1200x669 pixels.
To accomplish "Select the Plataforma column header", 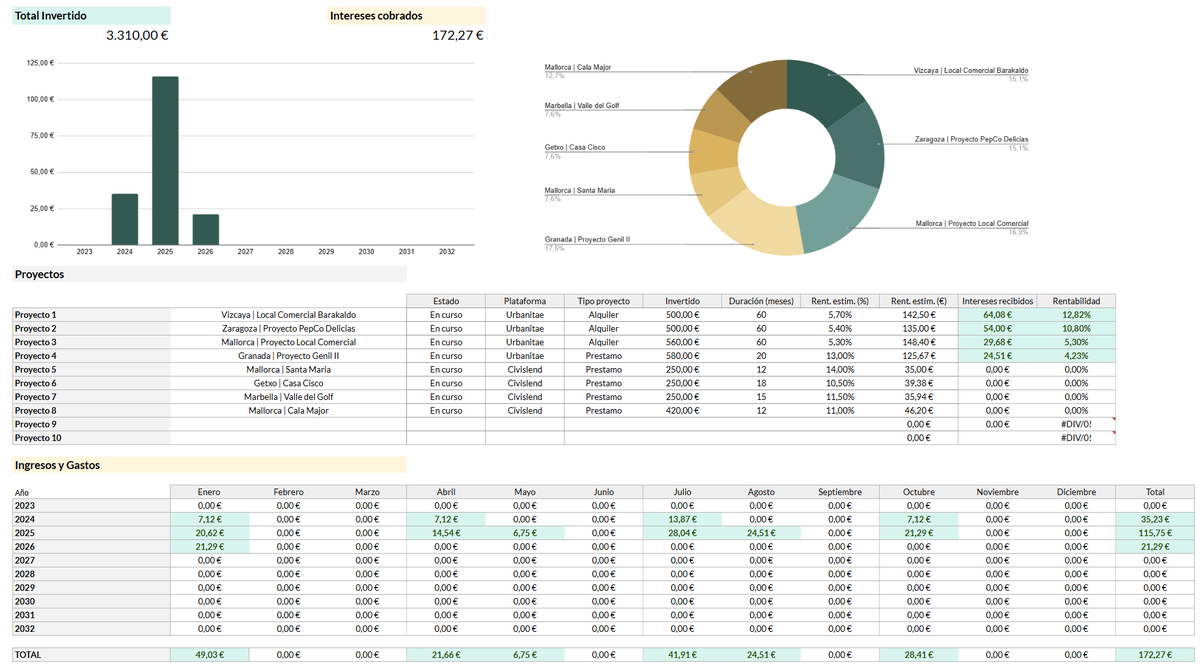I will pos(525,301).
